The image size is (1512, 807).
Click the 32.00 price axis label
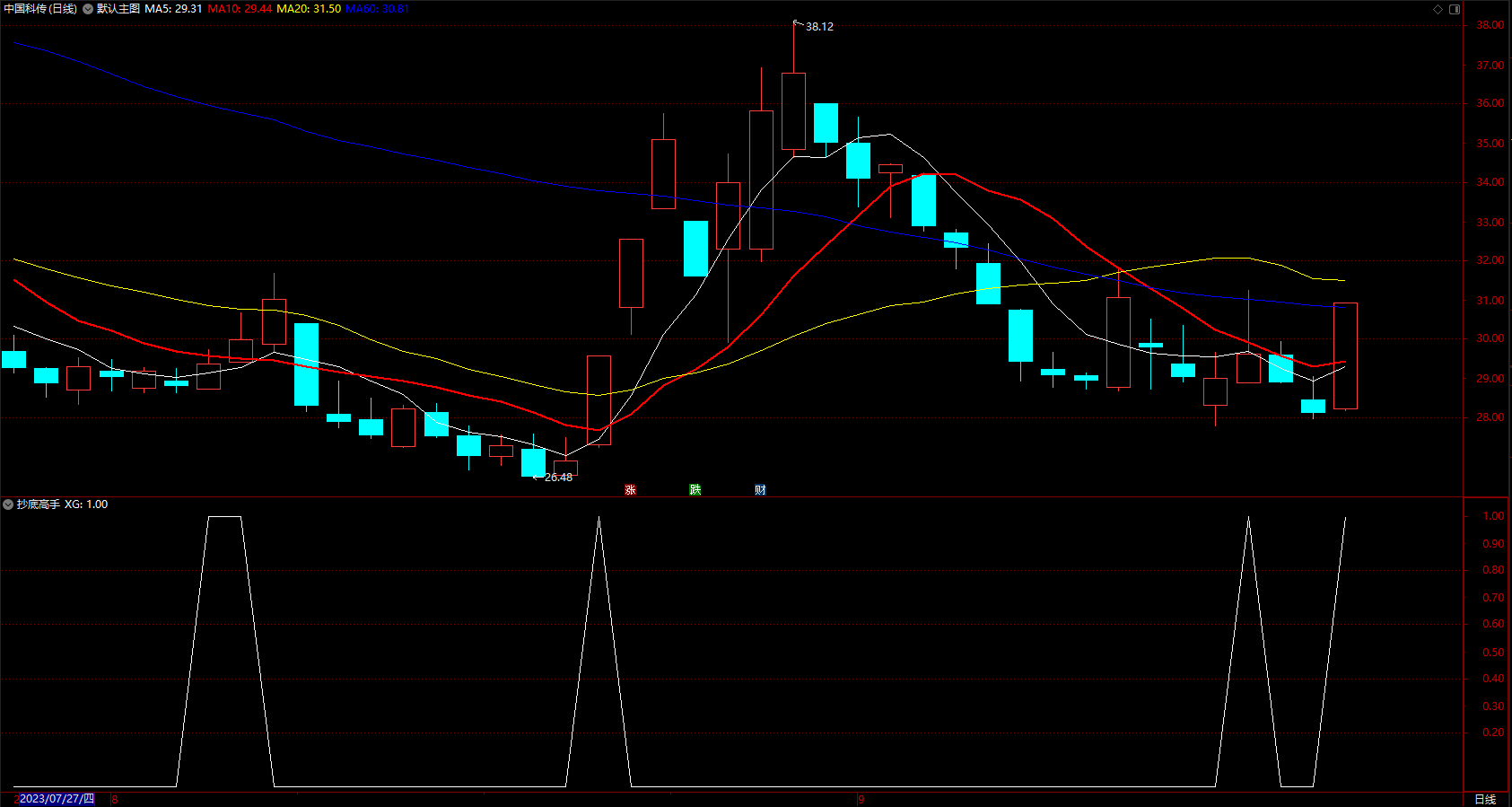(x=1490, y=260)
